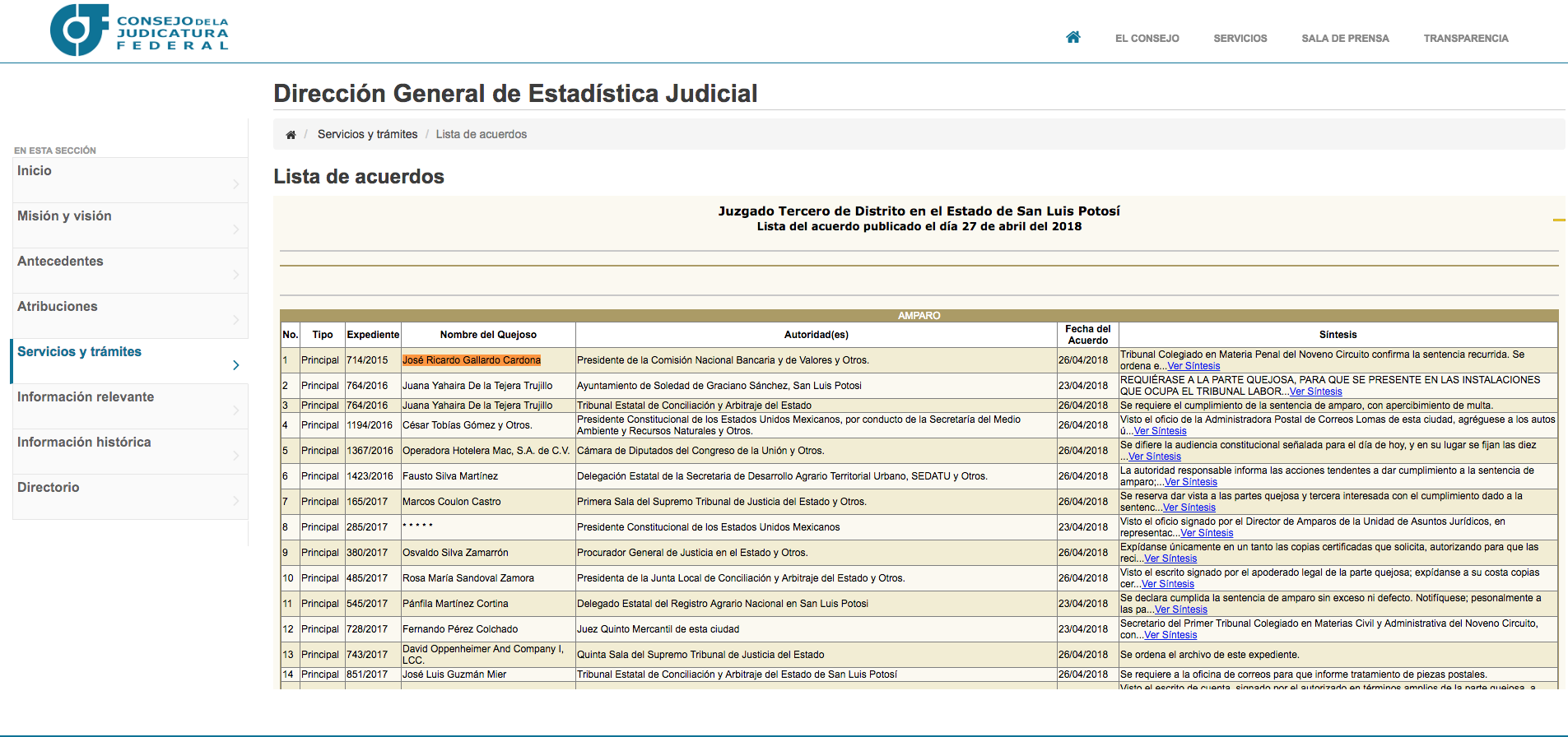Viewport: 1568px width, 737px height.
Task: Click the Autoridad(es) column header
Action: point(816,335)
